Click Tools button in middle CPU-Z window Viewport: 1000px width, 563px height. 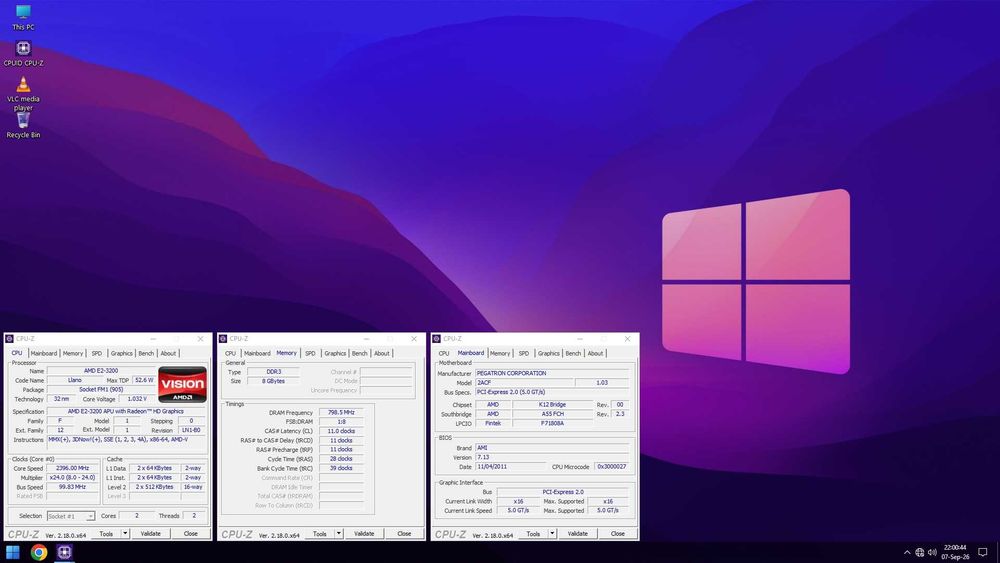[320, 534]
